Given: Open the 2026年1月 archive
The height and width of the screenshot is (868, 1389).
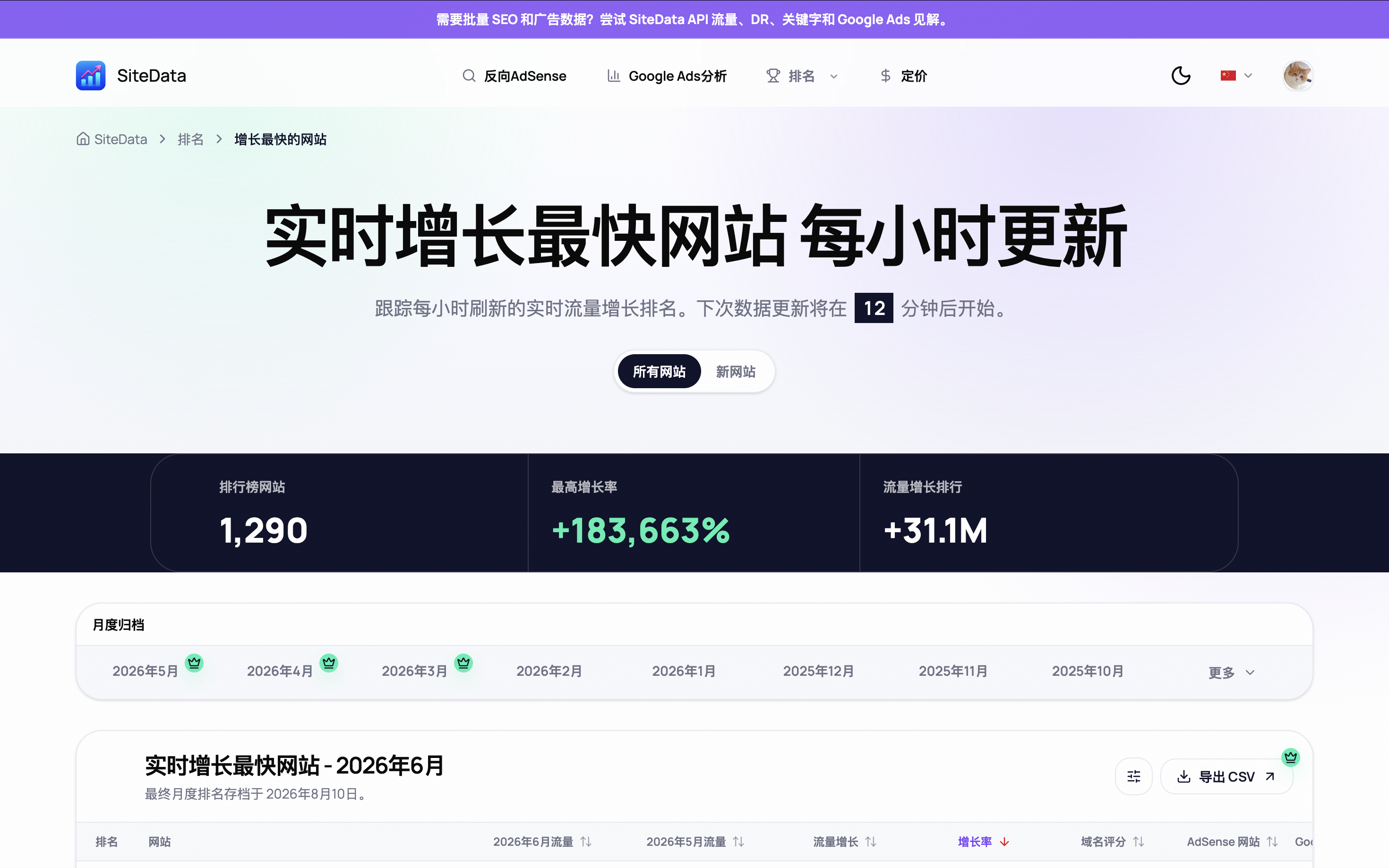Looking at the screenshot, I should (684, 671).
